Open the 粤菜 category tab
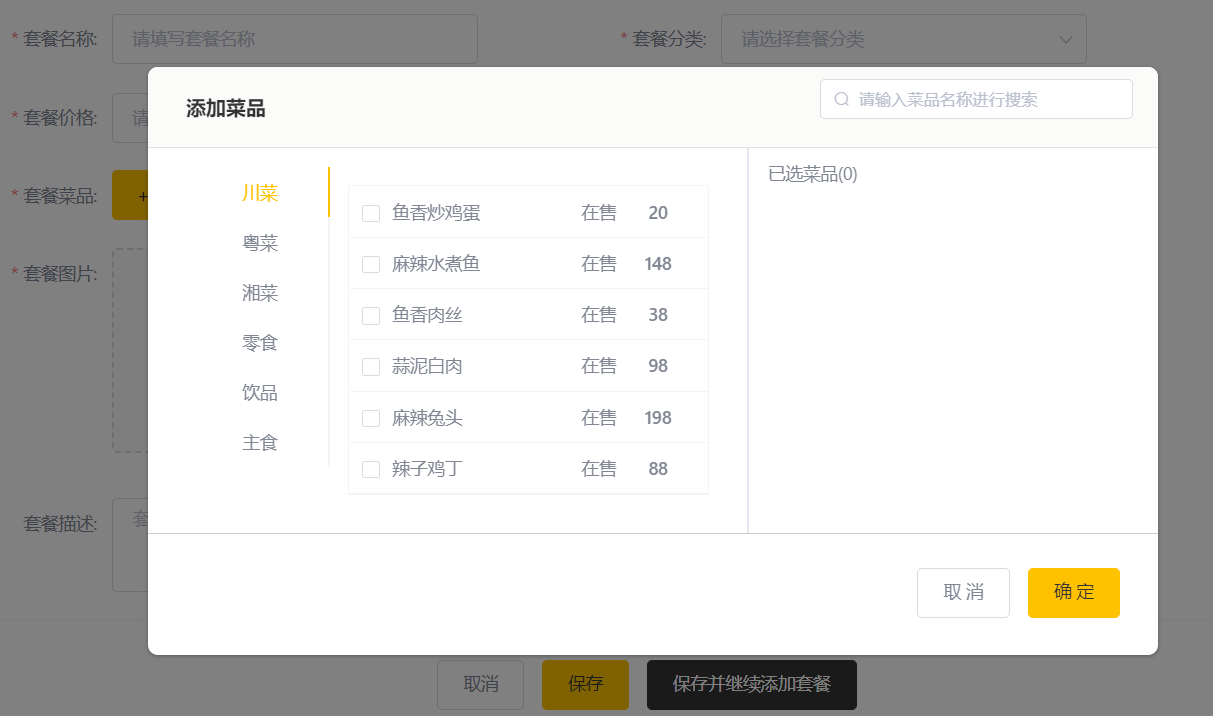Viewport: 1213px width, 716px height. tap(260, 243)
